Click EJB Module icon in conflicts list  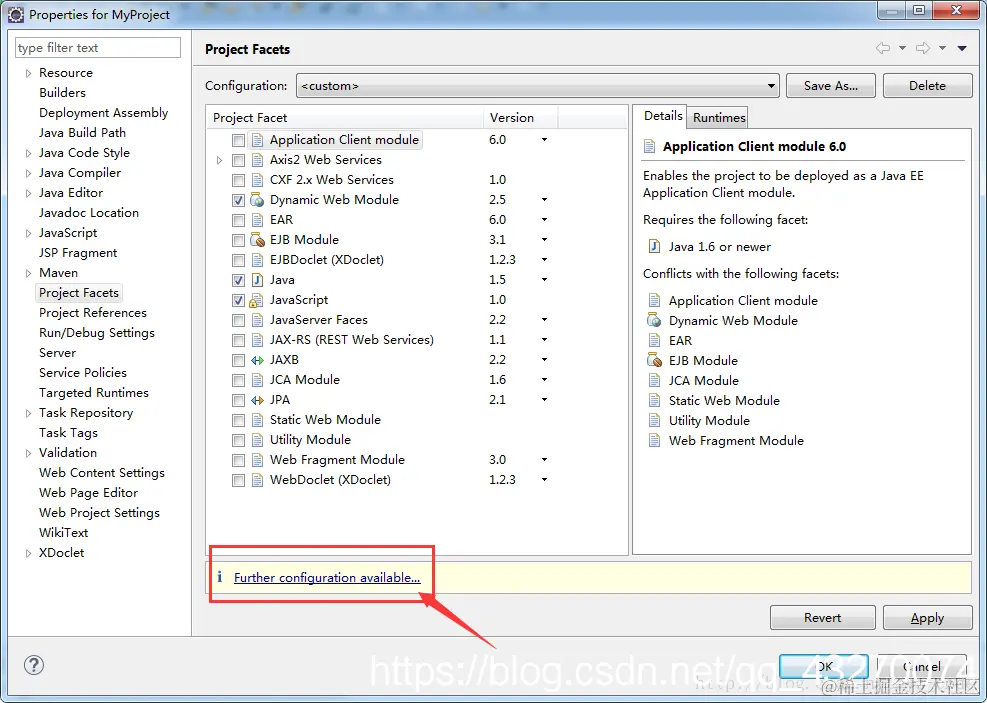(x=654, y=361)
